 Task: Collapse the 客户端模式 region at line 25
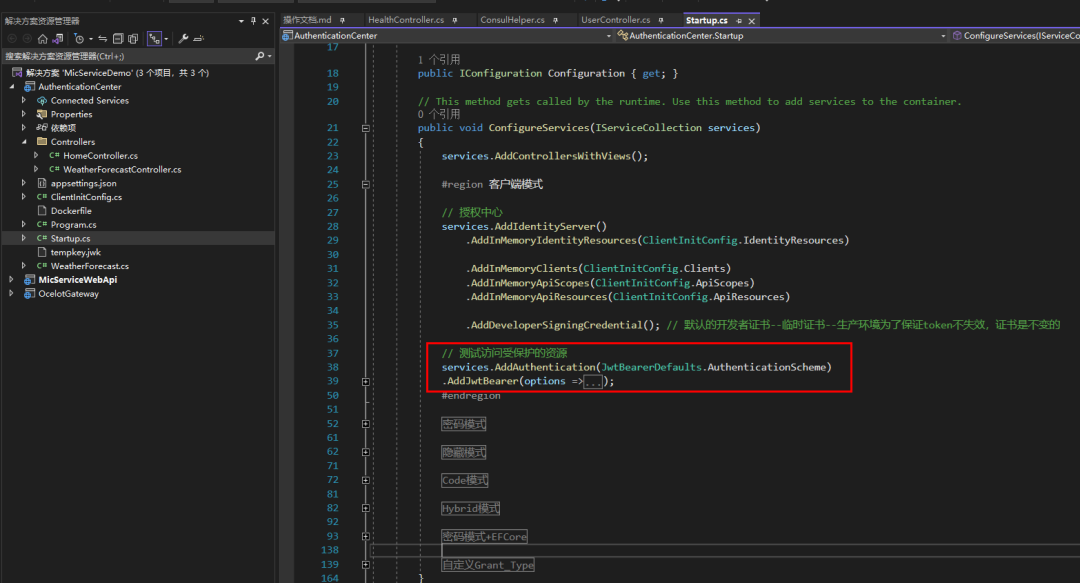[x=366, y=185]
